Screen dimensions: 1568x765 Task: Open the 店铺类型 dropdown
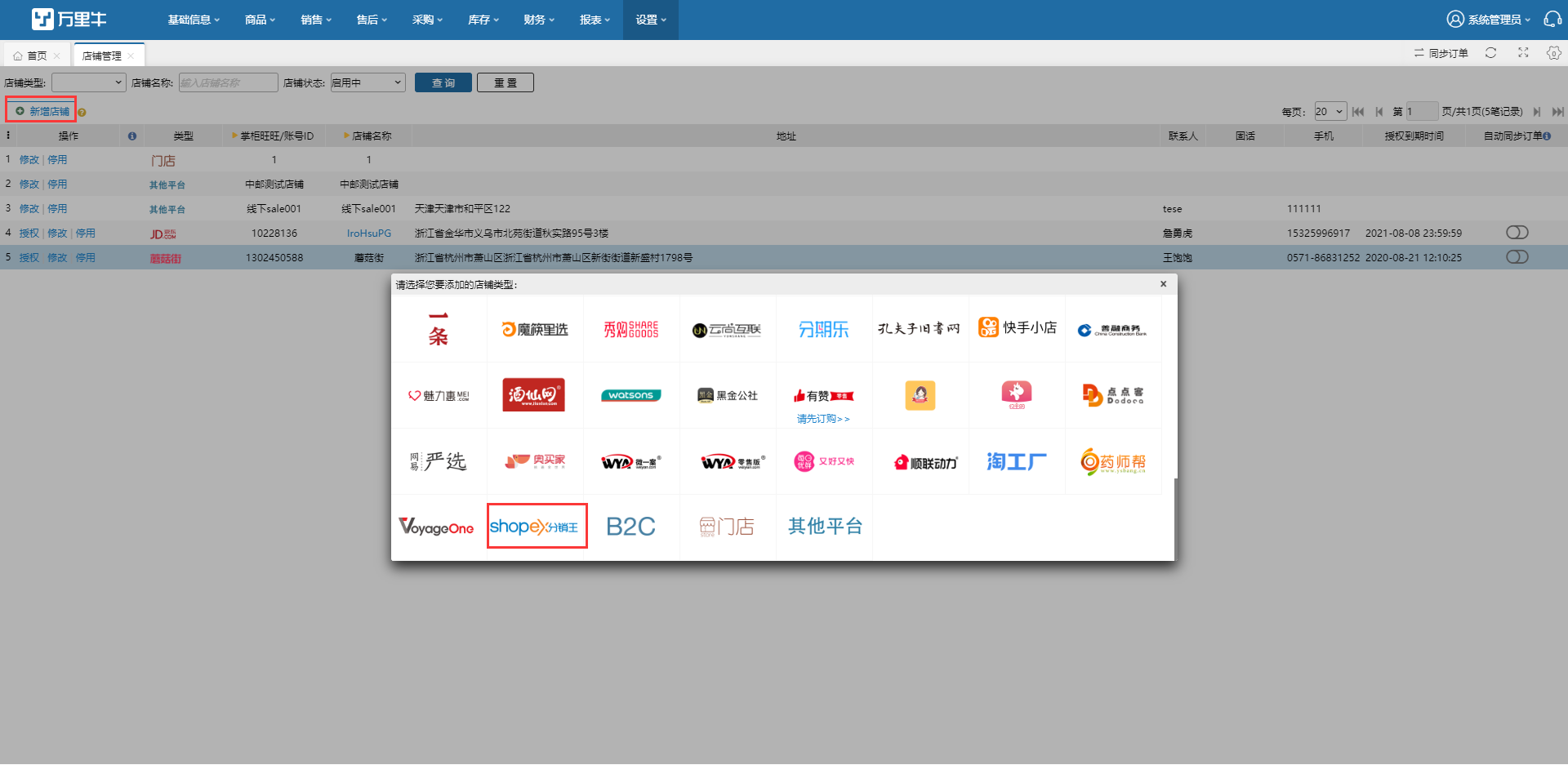88,82
